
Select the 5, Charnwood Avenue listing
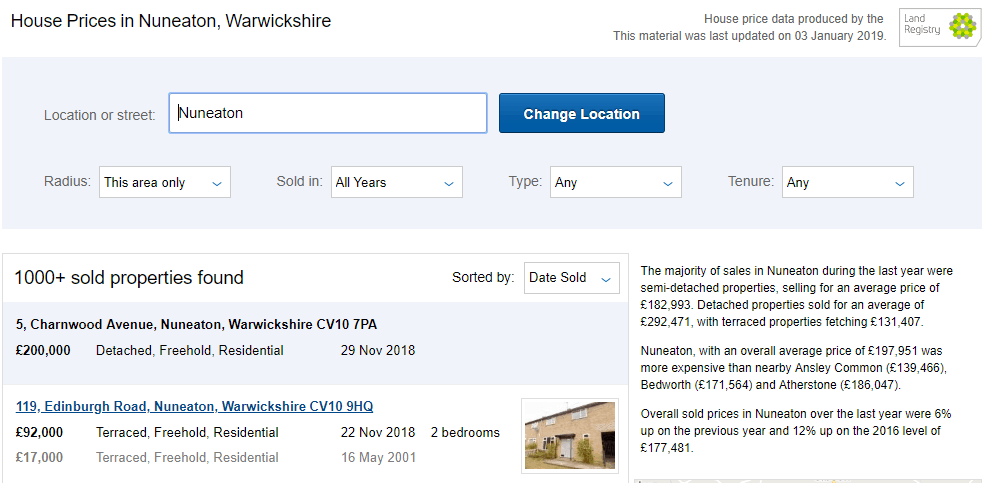click(196, 324)
